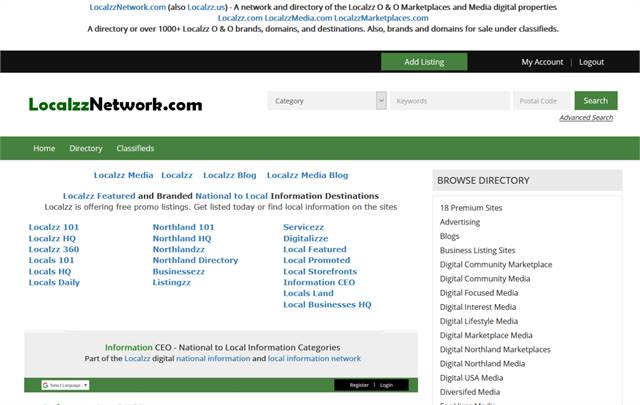Select Classifieds in green nav bar

pos(135,148)
